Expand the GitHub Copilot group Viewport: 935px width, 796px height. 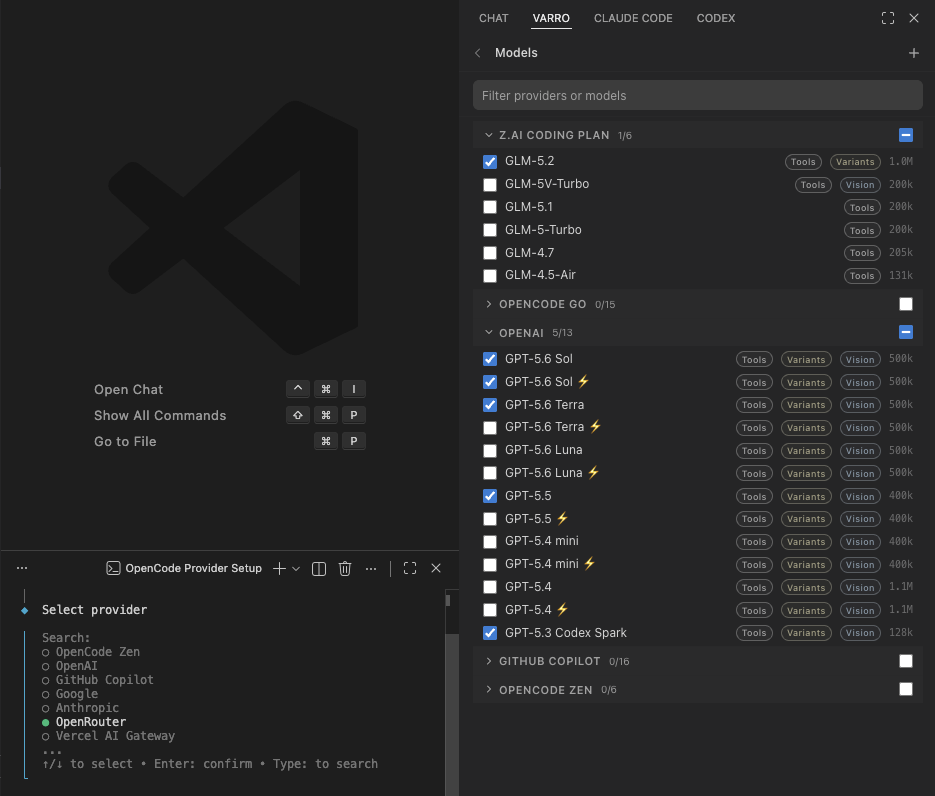pos(489,661)
